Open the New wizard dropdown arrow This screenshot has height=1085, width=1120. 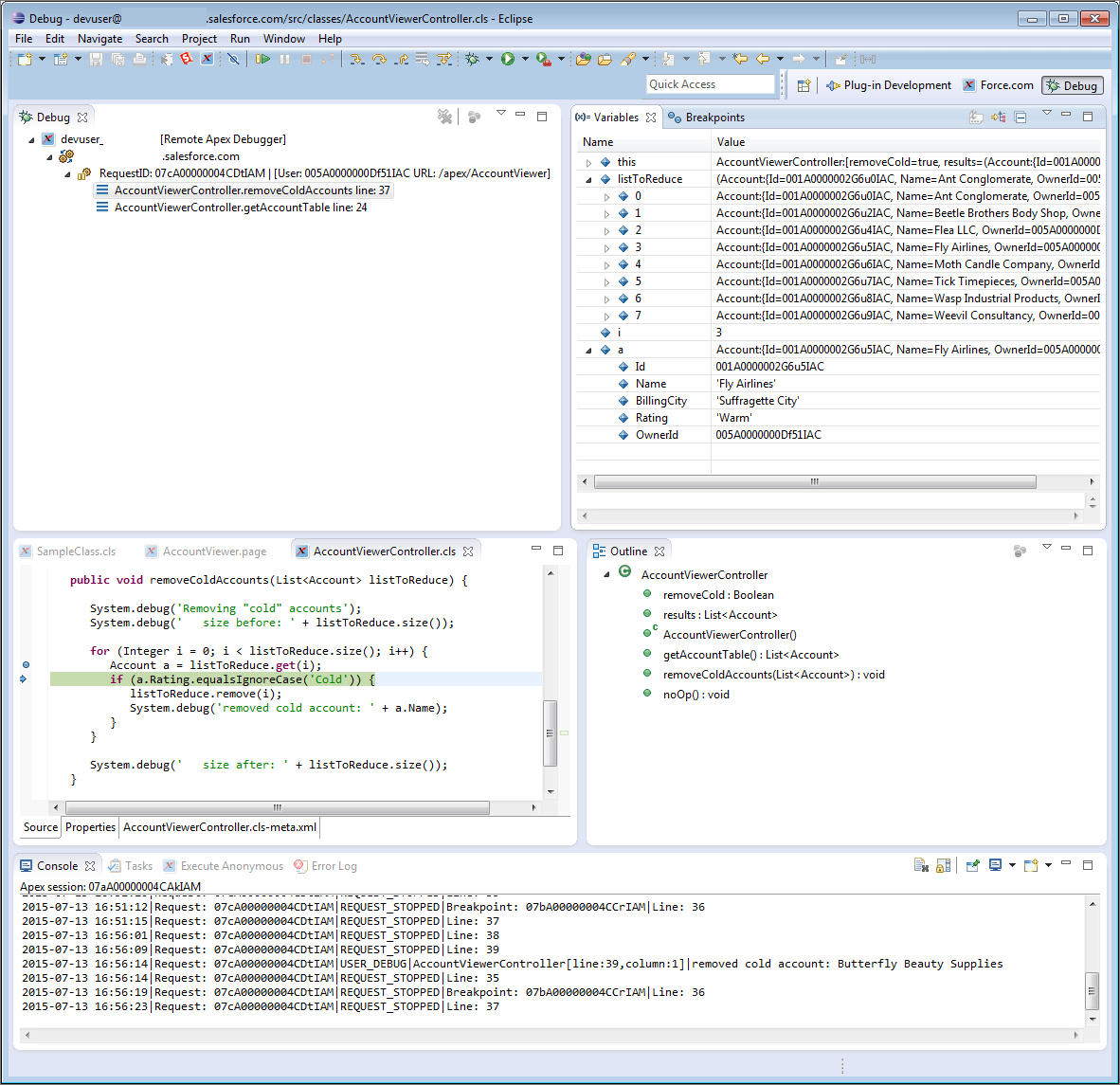tap(42, 60)
